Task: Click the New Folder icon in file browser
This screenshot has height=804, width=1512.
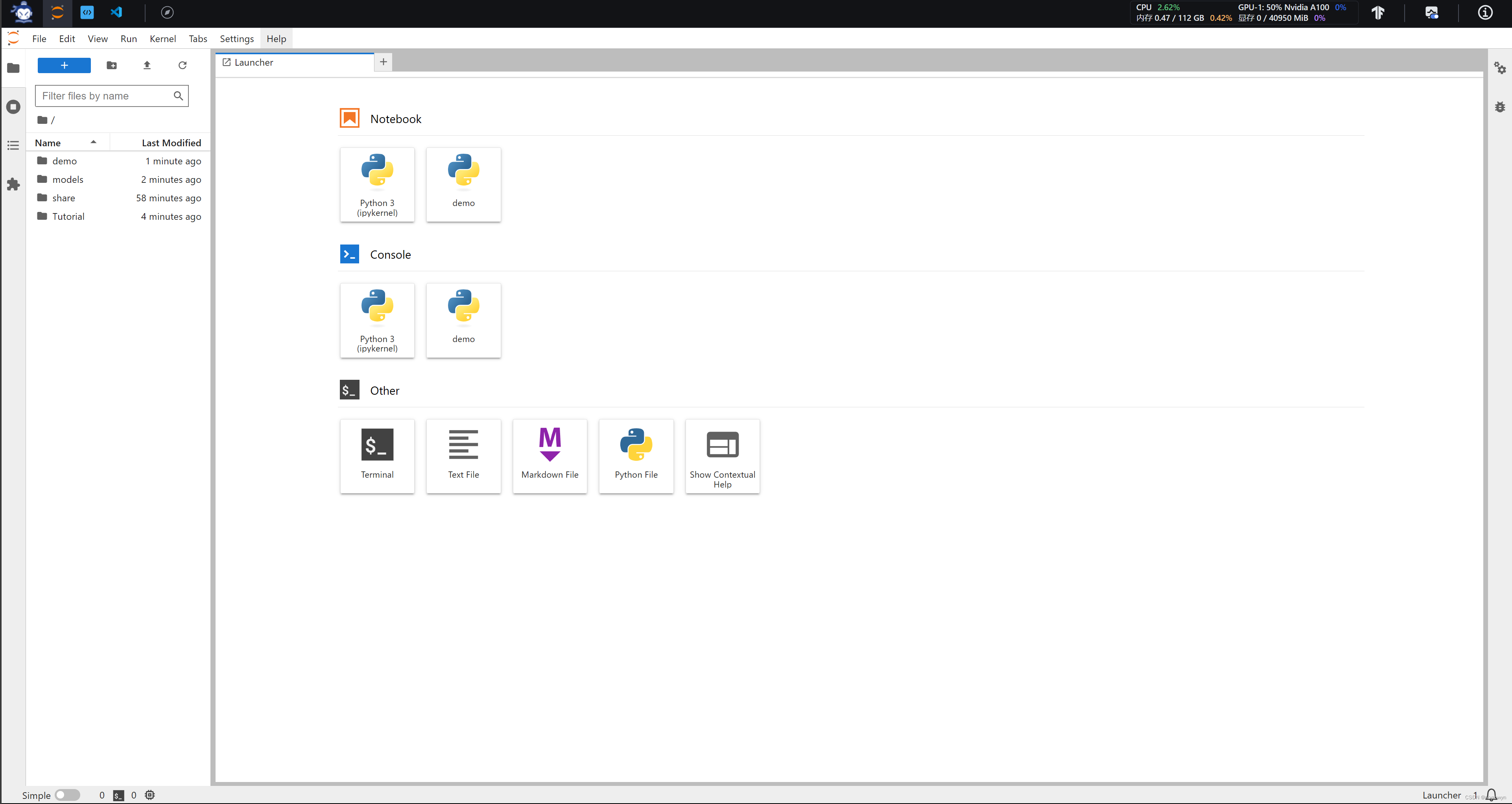Action: point(112,65)
